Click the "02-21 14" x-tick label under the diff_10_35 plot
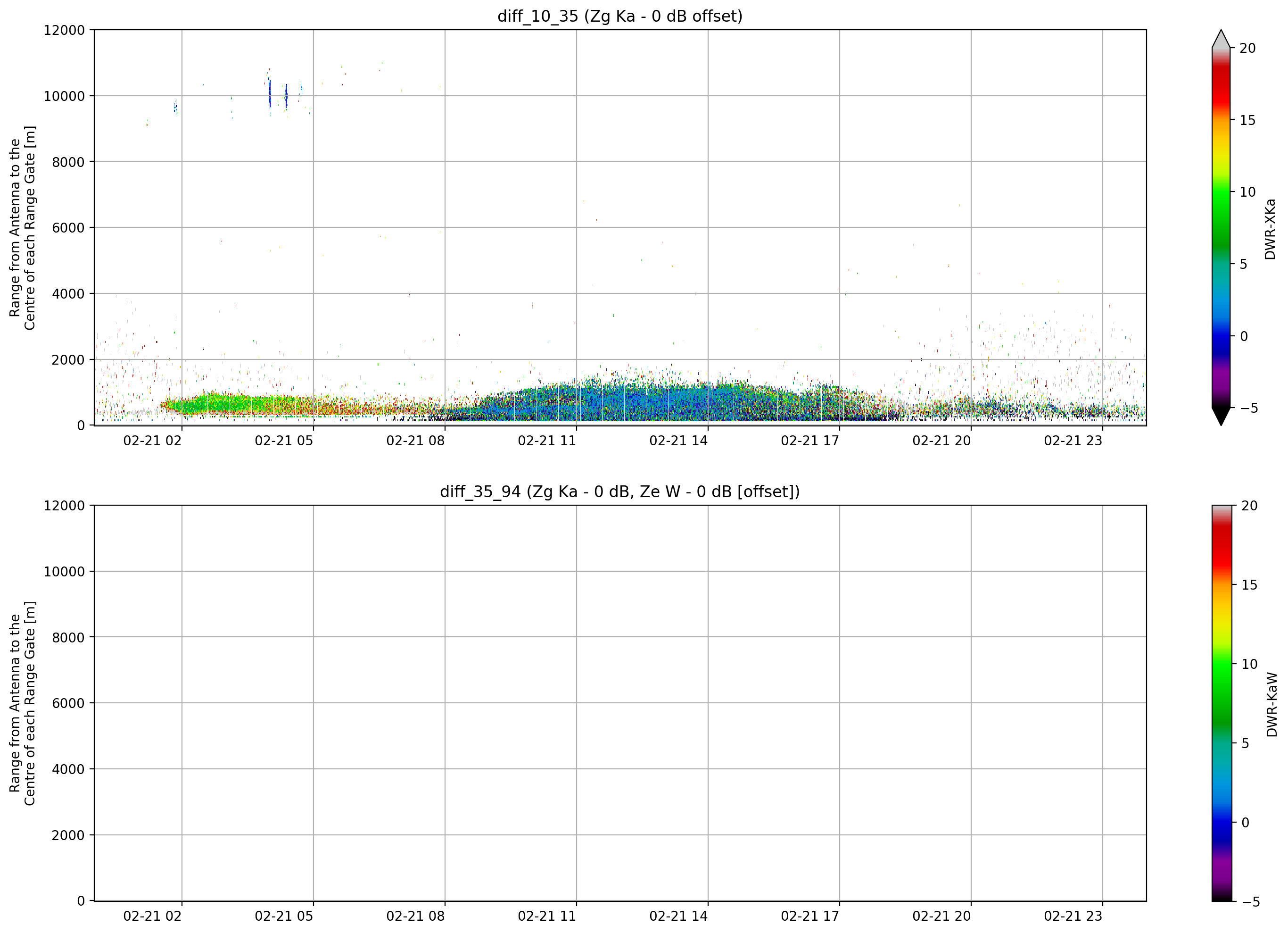Viewport: 1288px width, 933px height. pyautogui.click(x=678, y=441)
